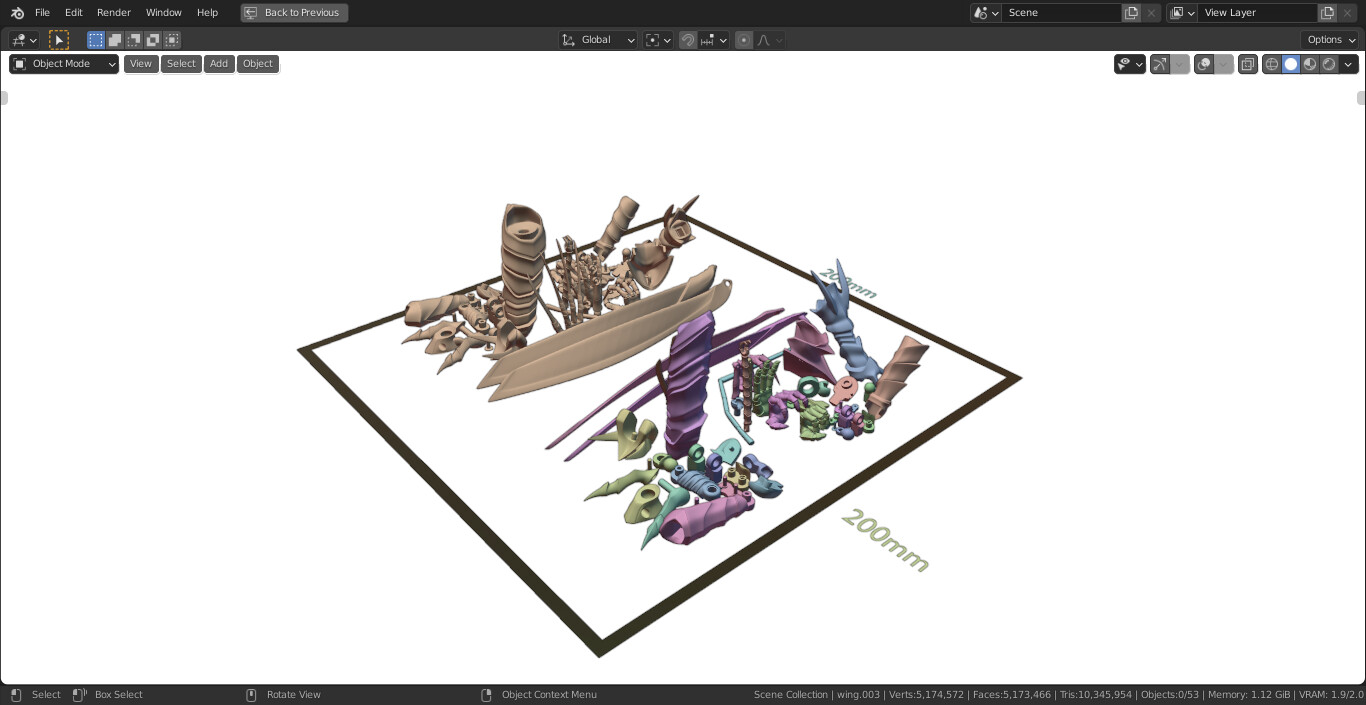Open the Global transform orientation dropdown

[598, 40]
